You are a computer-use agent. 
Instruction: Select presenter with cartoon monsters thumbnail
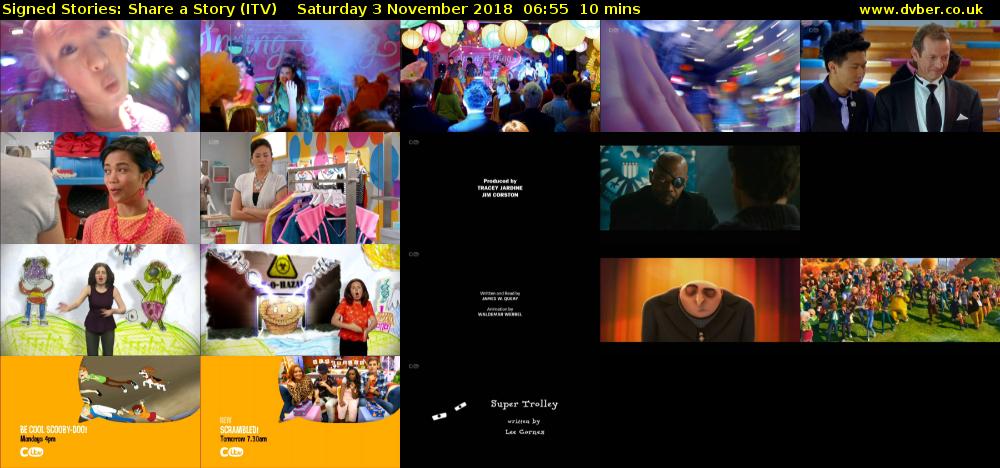click(100, 300)
